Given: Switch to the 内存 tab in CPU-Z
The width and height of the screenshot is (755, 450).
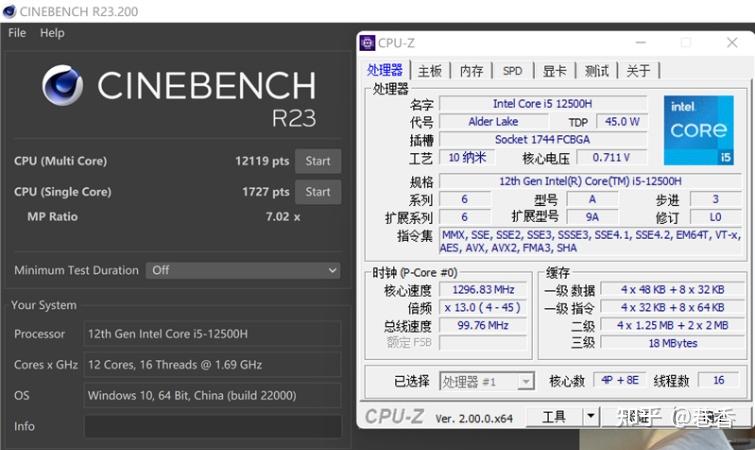Looking at the screenshot, I should (x=471, y=71).
